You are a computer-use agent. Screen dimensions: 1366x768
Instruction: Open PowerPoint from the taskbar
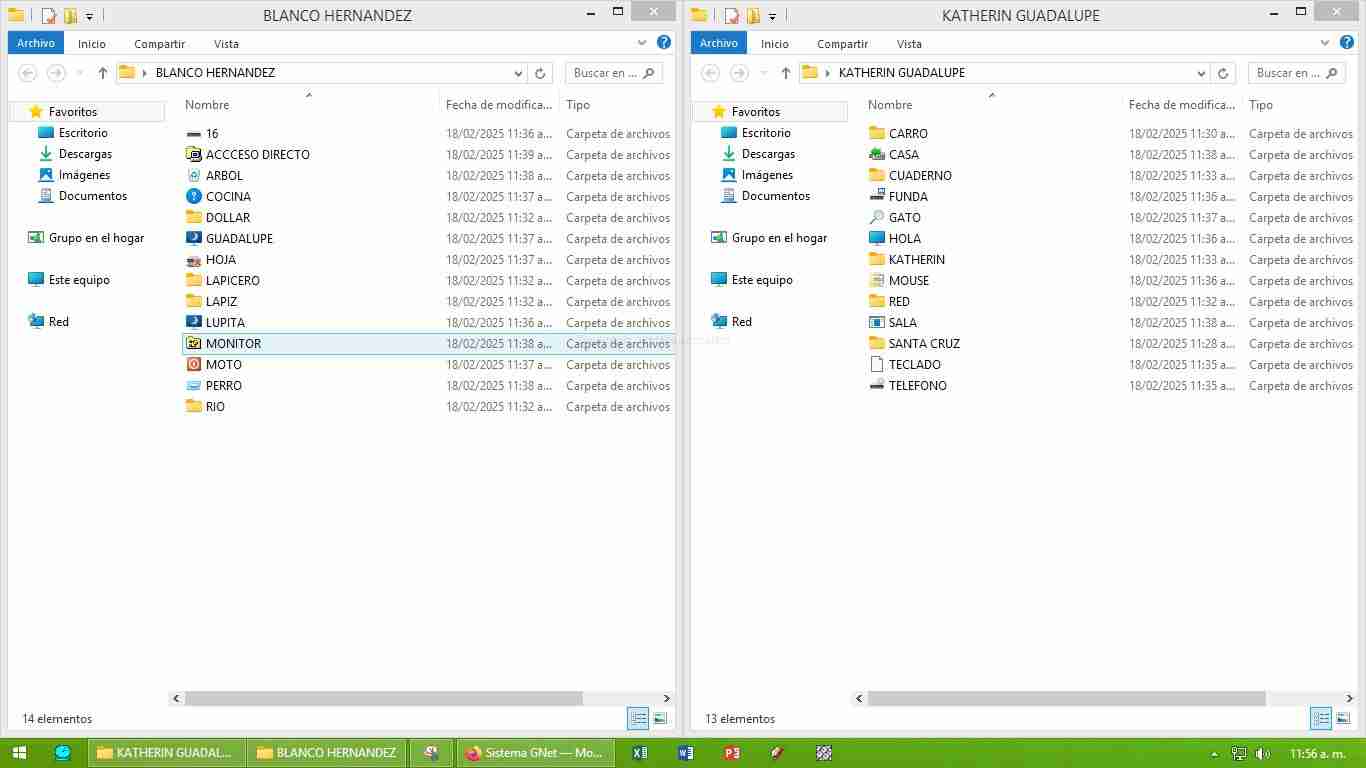click(731, 753)
